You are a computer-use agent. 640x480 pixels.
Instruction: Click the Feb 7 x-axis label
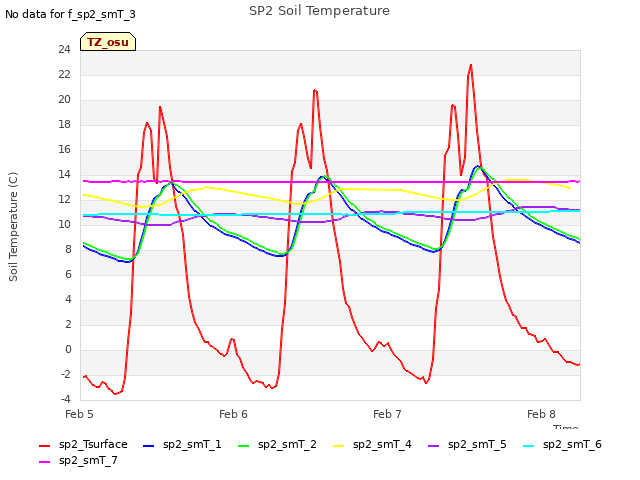point(387,414)
